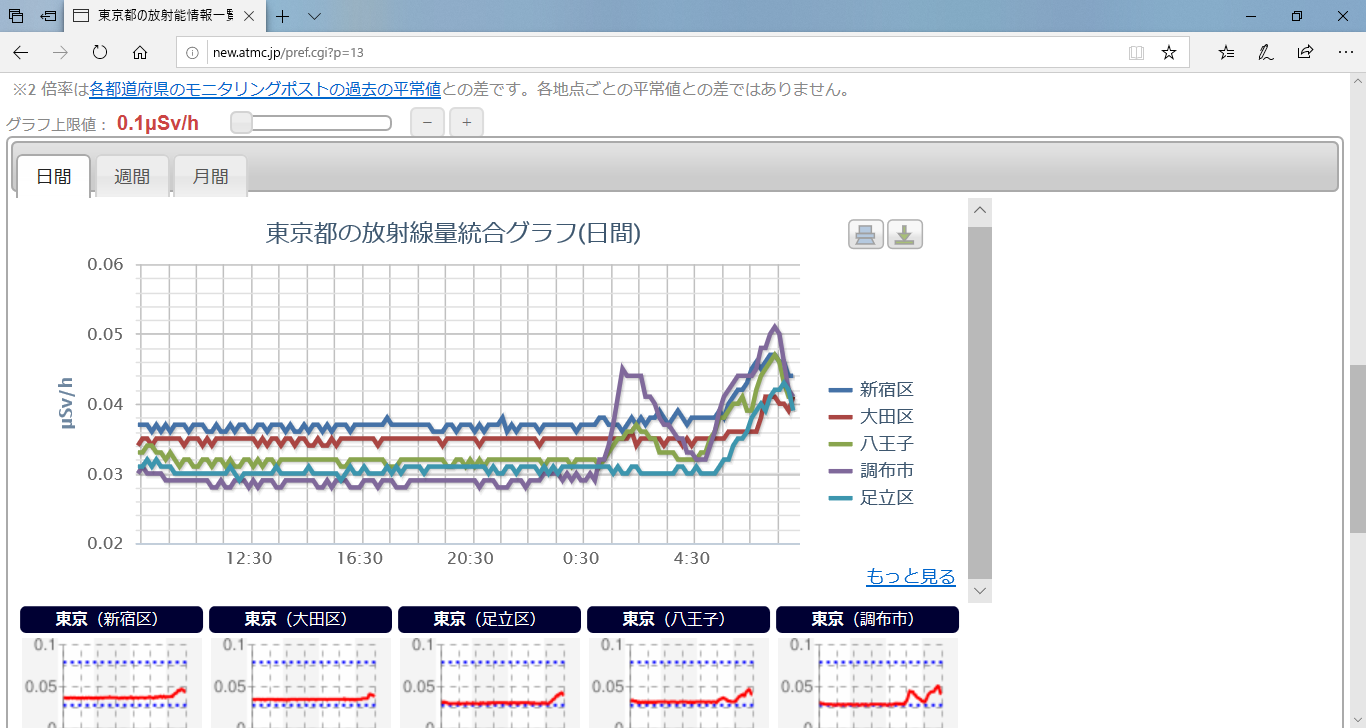Open reading view icon in address bar

coord(1136,52)
